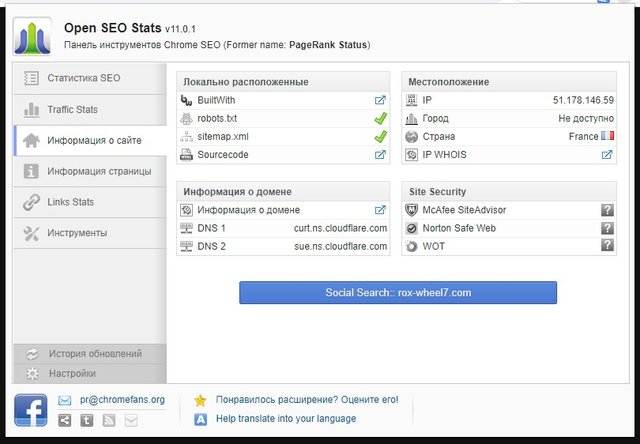Viewport: 640px width, 444px height.
Task: Open Информация о домене external link icon
Action: click(x=380, y=210)
